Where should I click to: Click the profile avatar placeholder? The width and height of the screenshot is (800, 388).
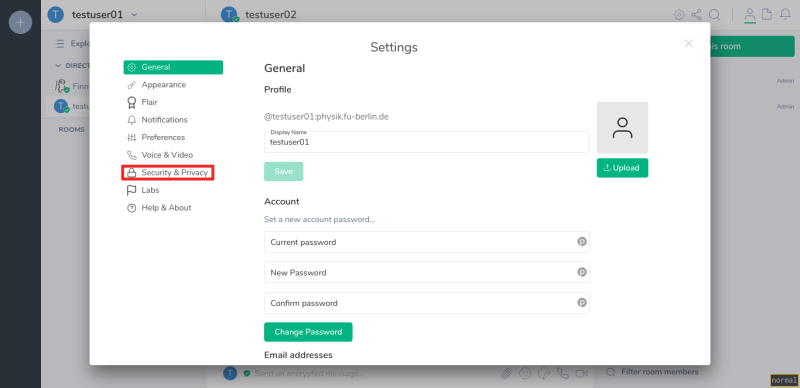[x=622, y=128]
